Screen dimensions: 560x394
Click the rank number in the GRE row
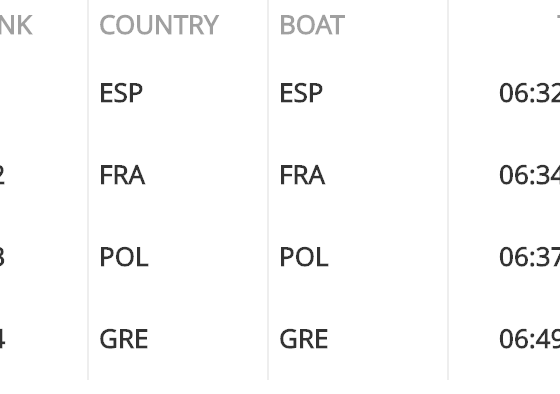pyautogui.click(x=2, y=339)
